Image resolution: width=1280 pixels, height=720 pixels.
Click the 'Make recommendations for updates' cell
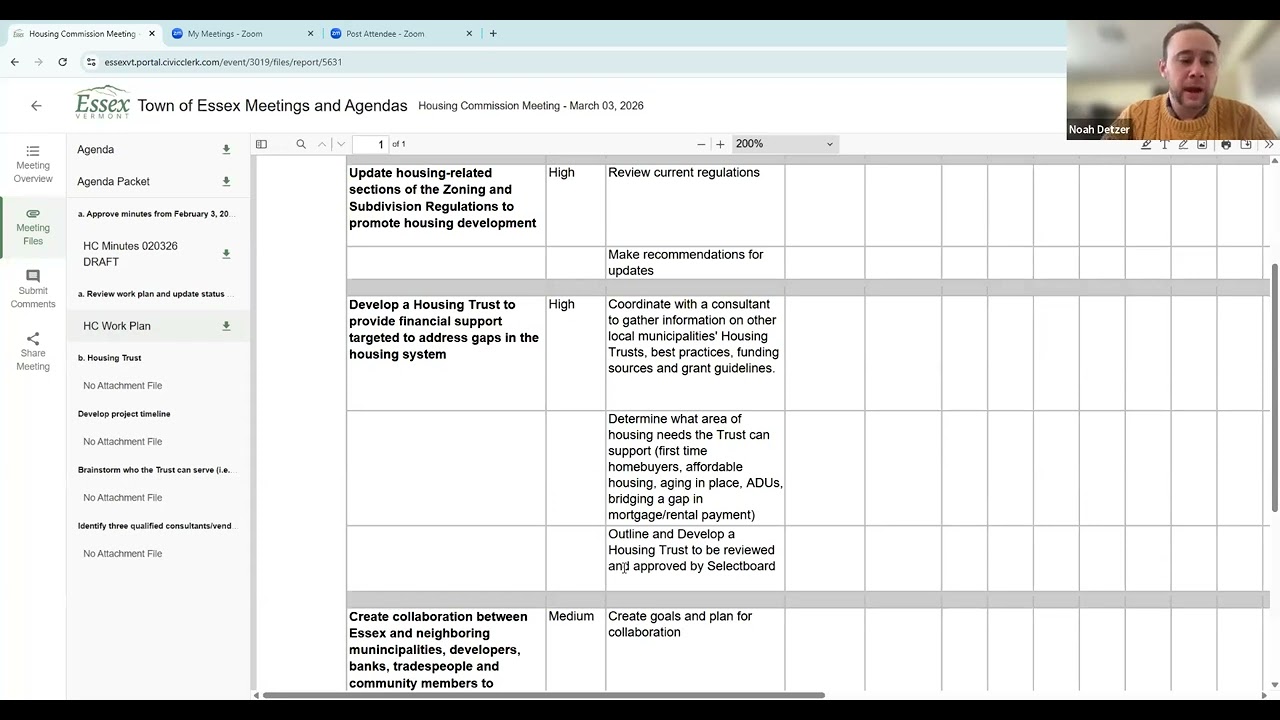click(x=695, y=262)
